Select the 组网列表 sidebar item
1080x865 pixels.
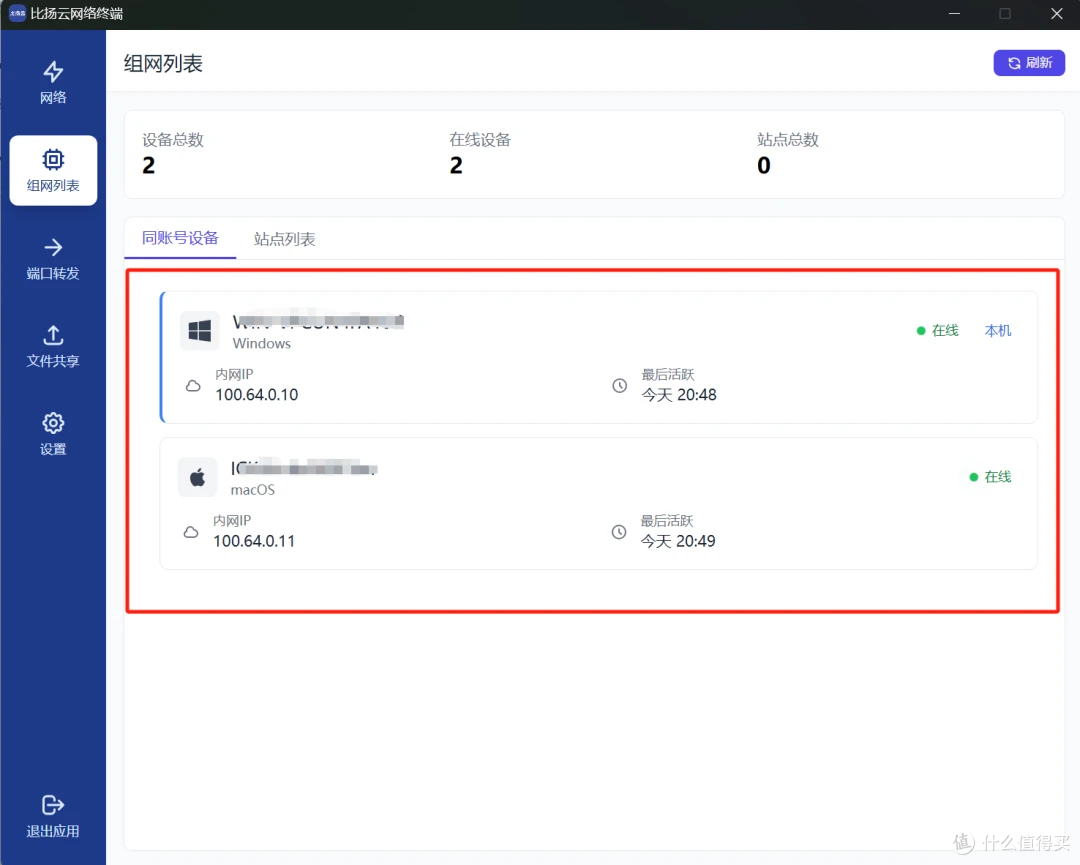point(53,170)
